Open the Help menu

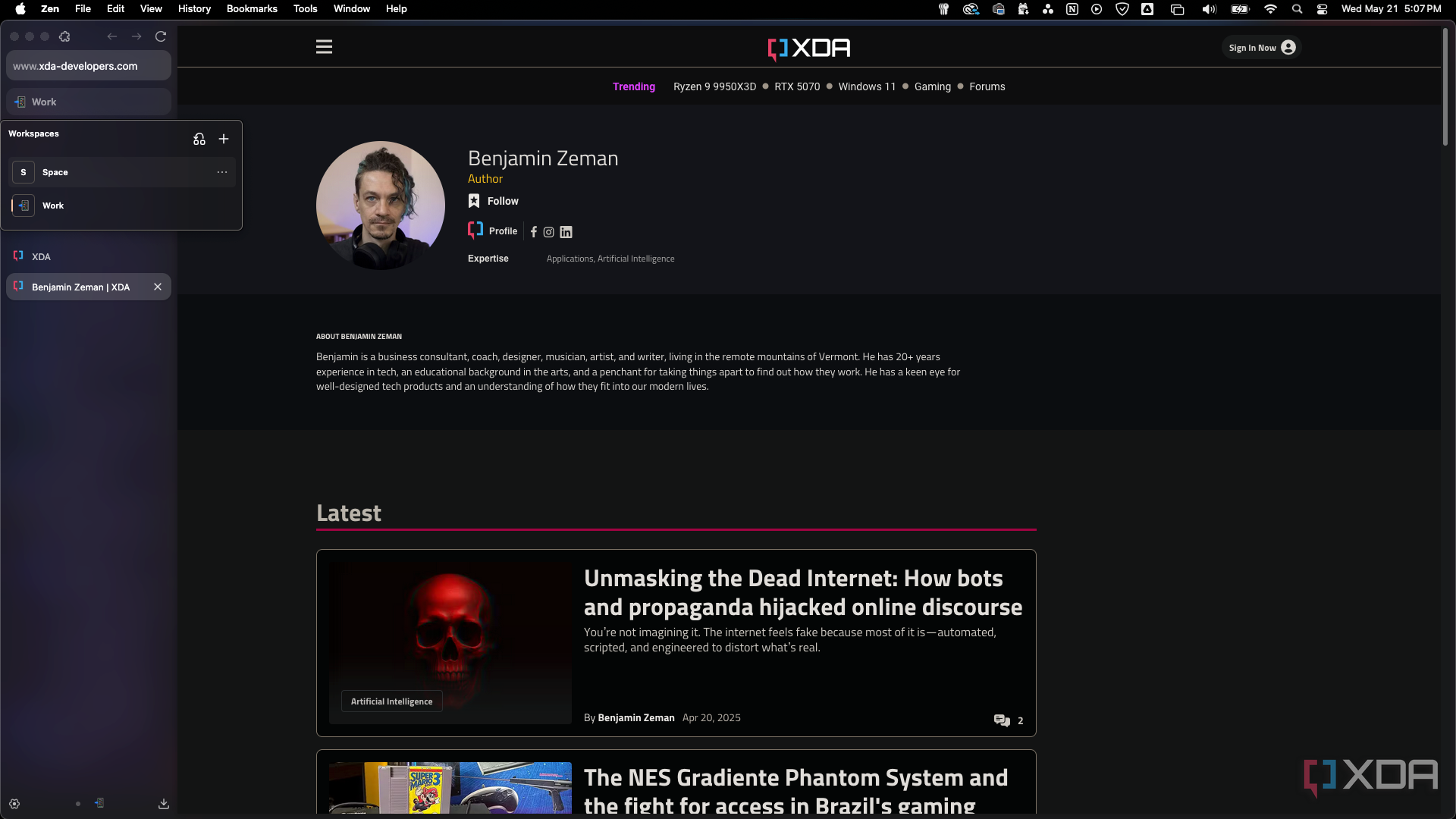[397, 9]
